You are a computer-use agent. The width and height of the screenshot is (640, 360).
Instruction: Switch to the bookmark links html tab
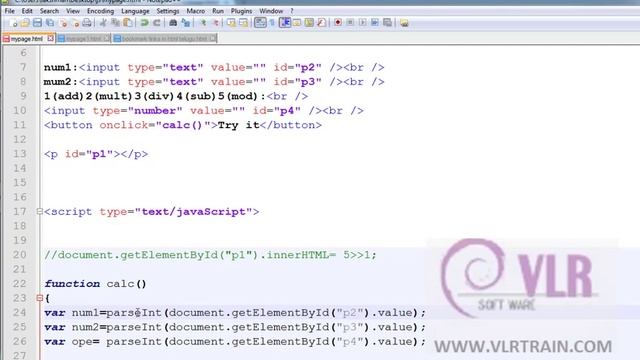[x=164, y=39]
